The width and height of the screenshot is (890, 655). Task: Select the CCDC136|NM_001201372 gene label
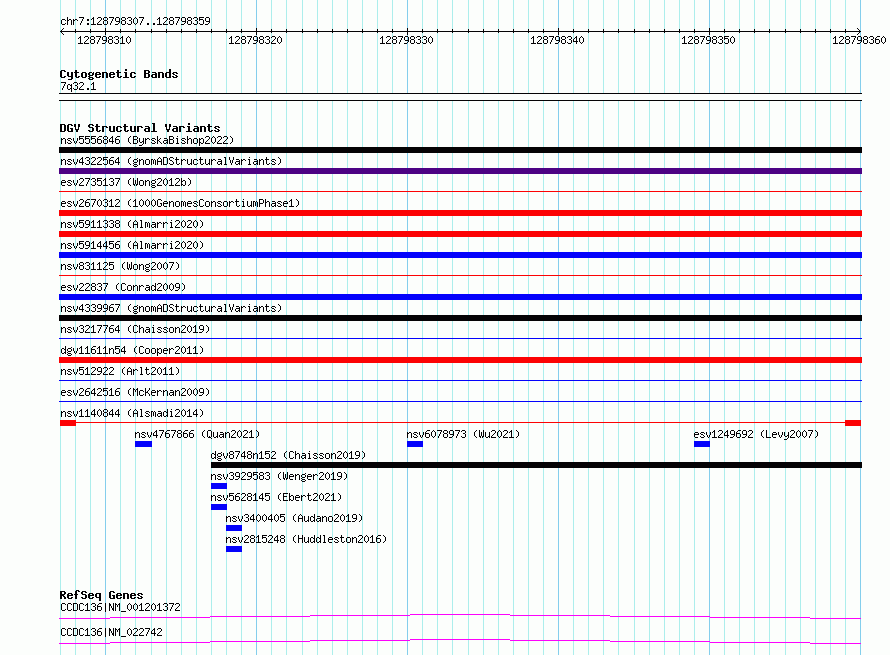[120, 607]
